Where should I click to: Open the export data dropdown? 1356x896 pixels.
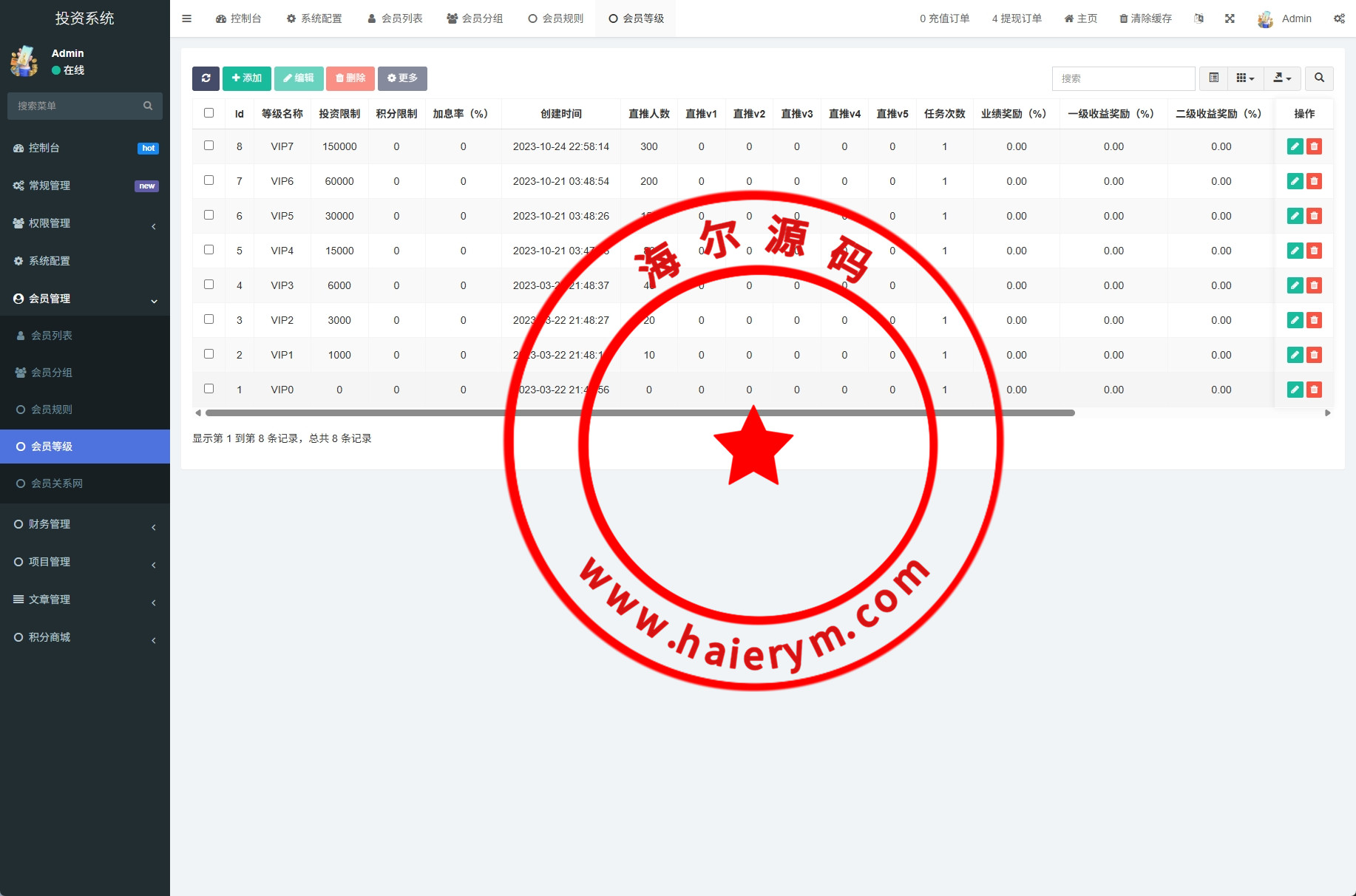coord(1282,78)
